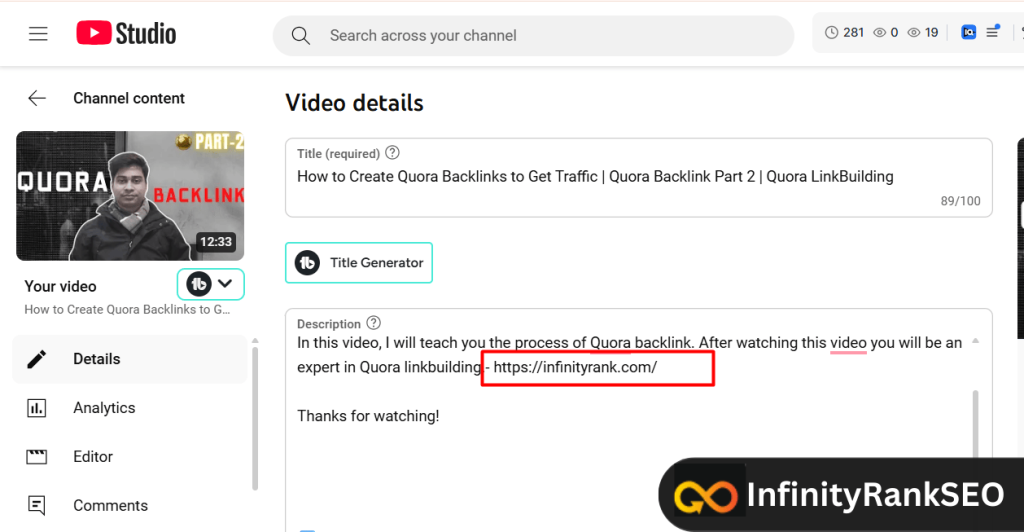Click the help icon beside Title (required)
Image resolution: width=1024 pixels, height=532 pixels.
[x=393, y=153]
